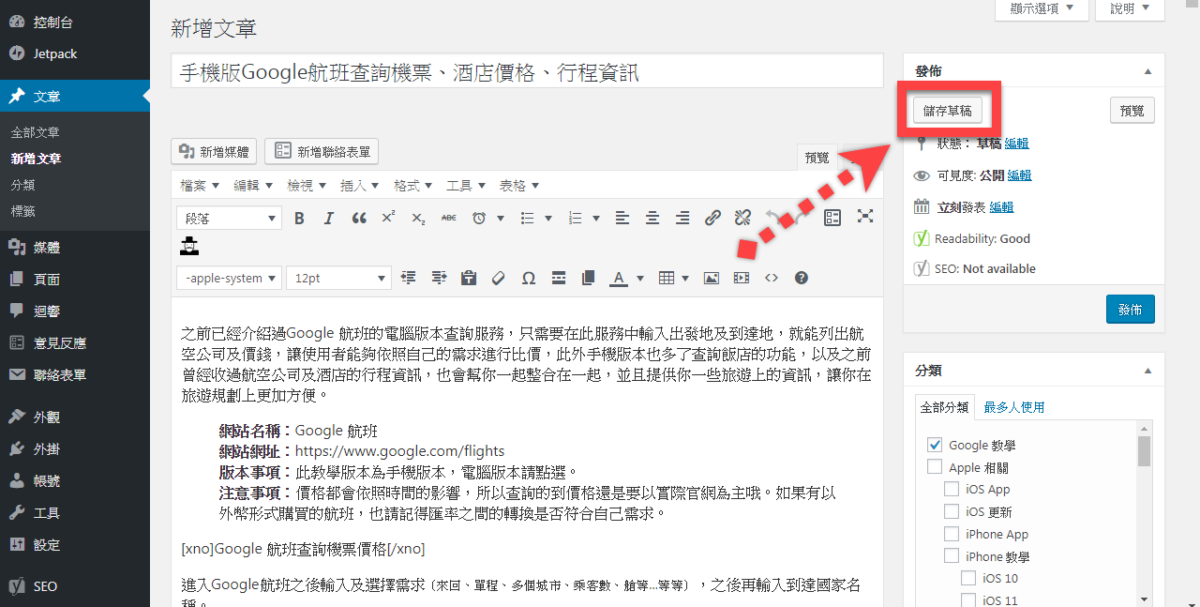Open the -apple-system font family dropdown
This screenshot has height=607, width=1200.
(229, 278)
